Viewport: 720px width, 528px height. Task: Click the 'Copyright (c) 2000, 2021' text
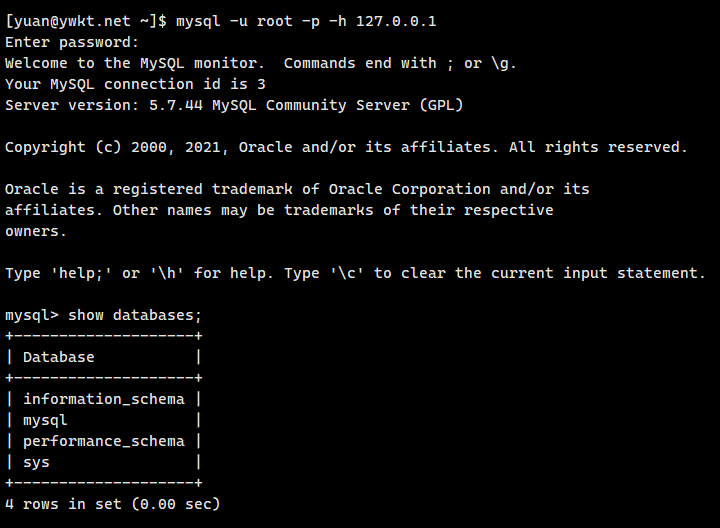117,147
